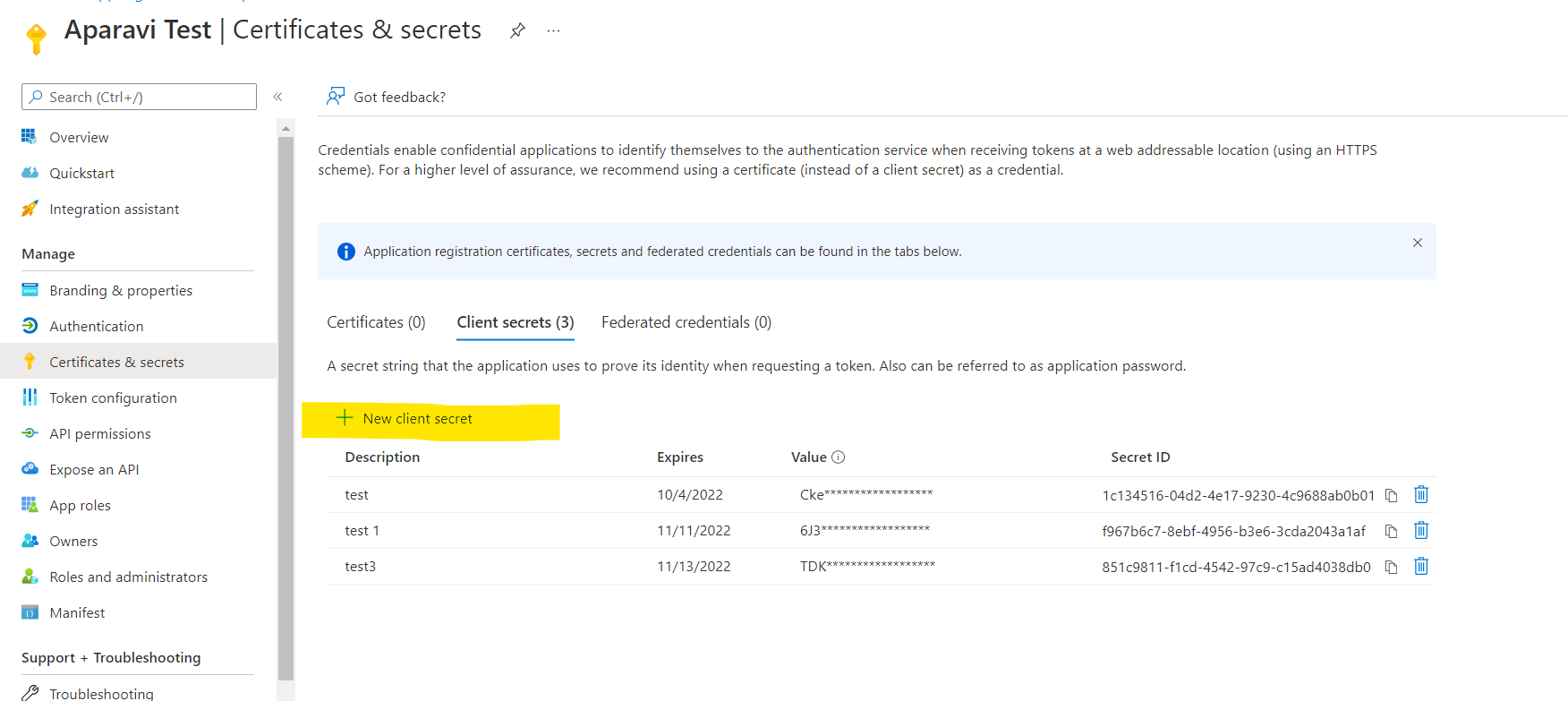The width and height of the screenshot is (1568, 701).
Task: Click the Expires column header
Action: point(680,457)
